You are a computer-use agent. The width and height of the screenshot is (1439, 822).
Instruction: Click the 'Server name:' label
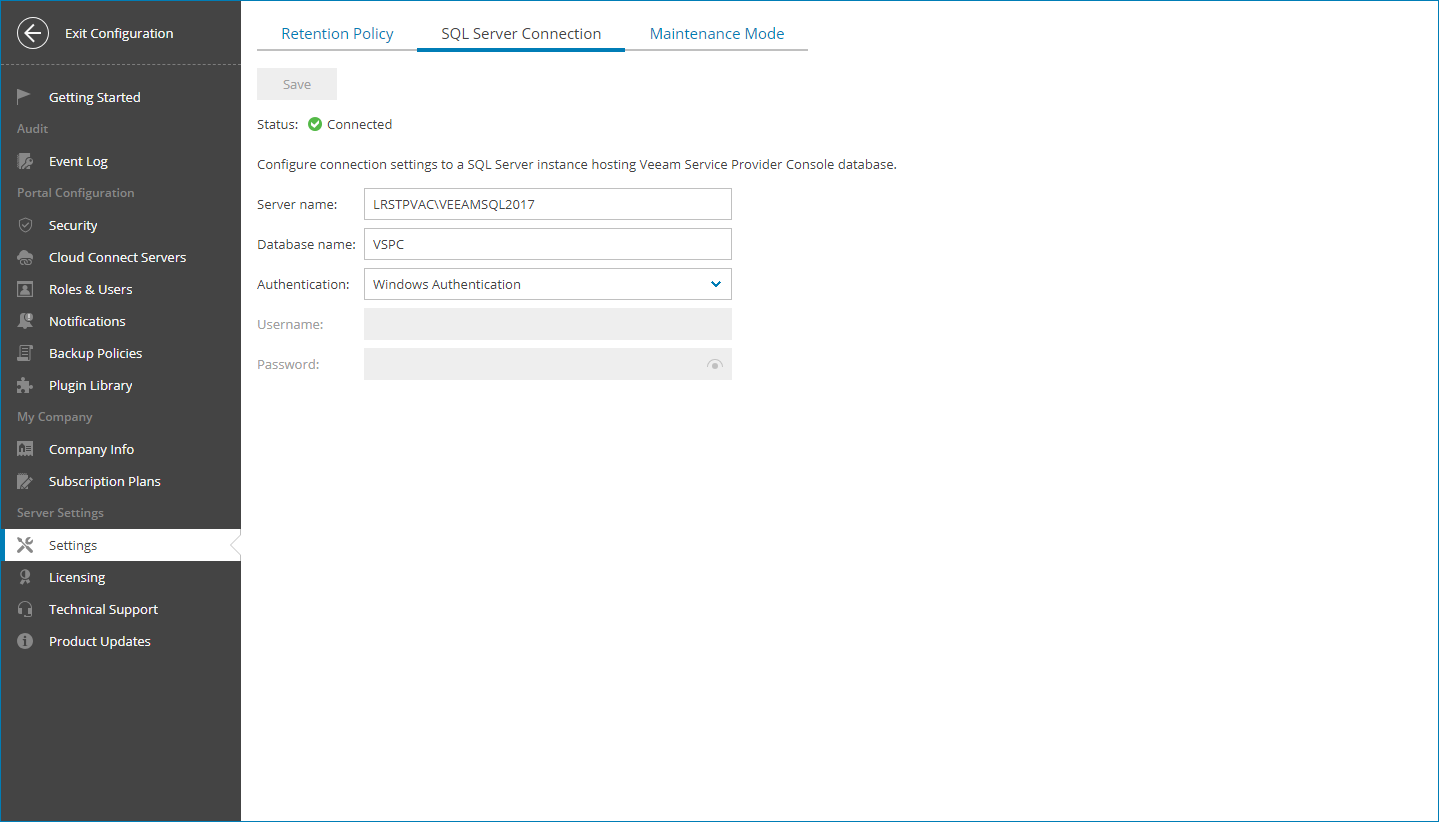(x=297, y=204)
